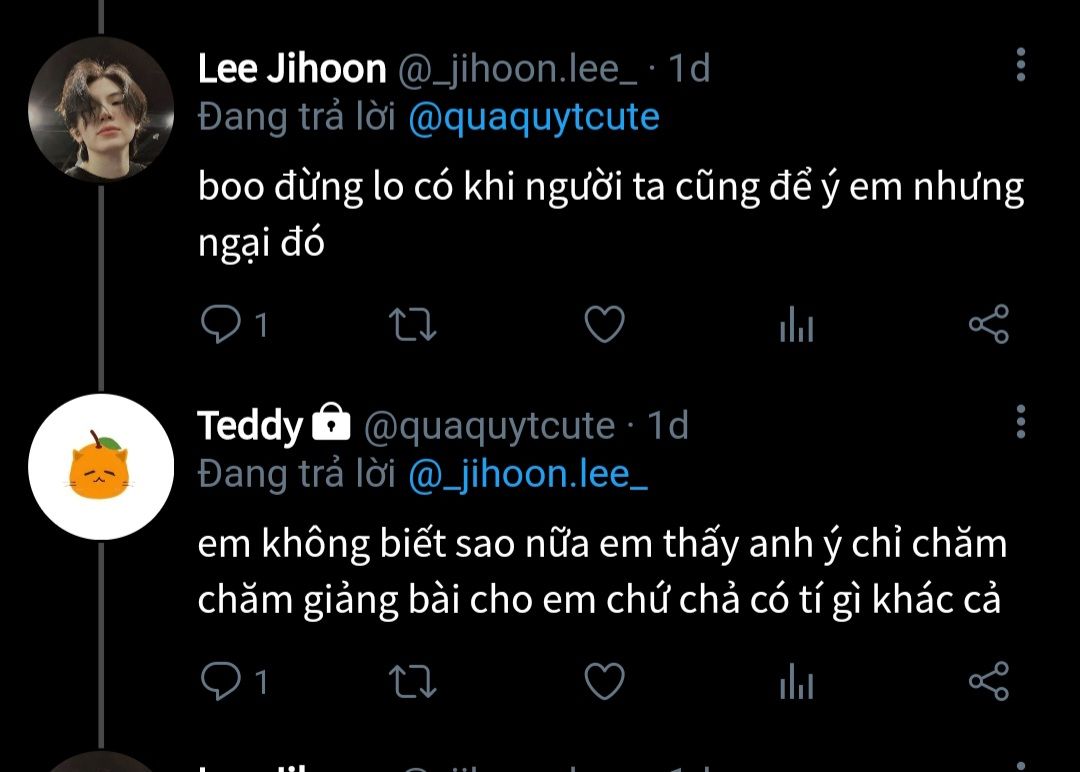Image resolution: width=1080 pixels, height=772 pixels.
Task: Like Teddy's reply
Action: (605, 681)
